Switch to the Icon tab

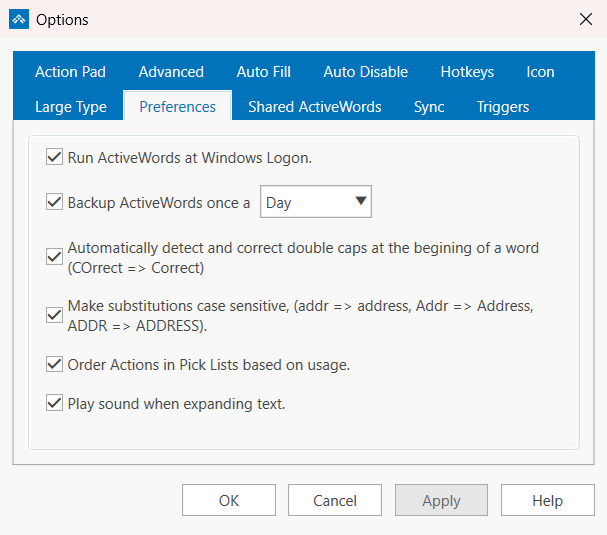pos(540,72)
